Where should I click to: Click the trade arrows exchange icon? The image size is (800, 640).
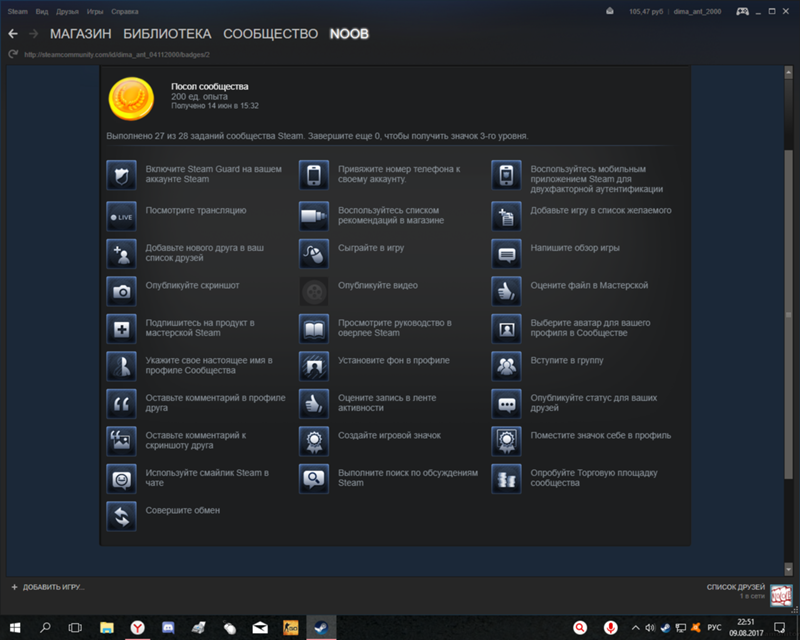pos(121,516)
